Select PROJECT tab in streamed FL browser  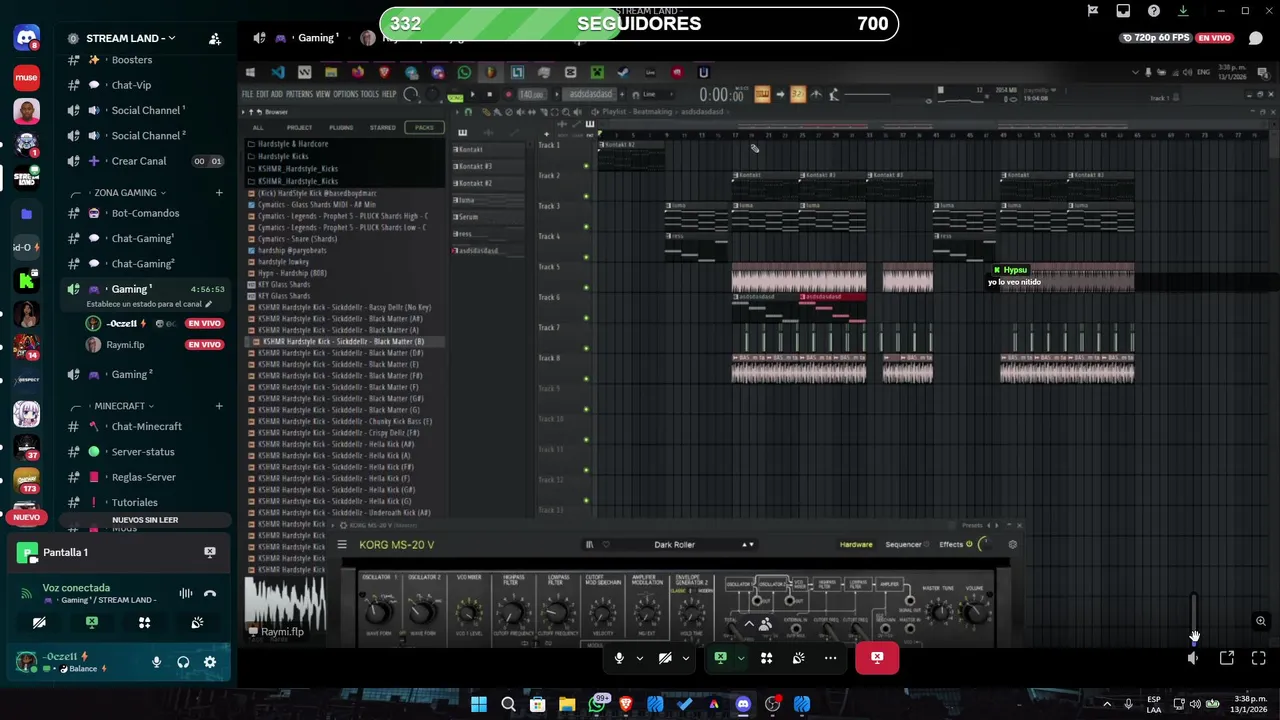pos(299,128)
